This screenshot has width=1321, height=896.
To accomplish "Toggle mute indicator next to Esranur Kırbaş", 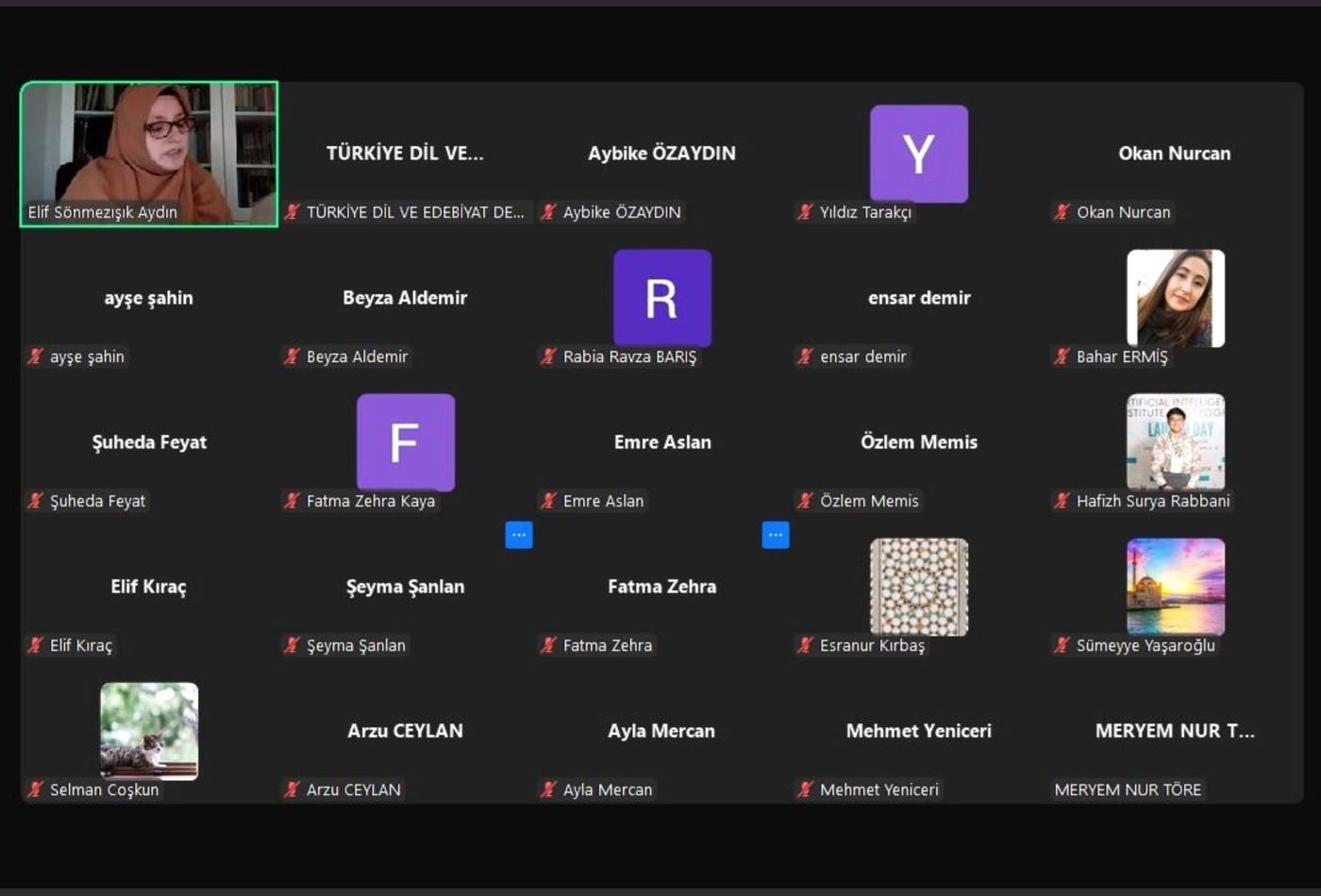I will point(805,645).
